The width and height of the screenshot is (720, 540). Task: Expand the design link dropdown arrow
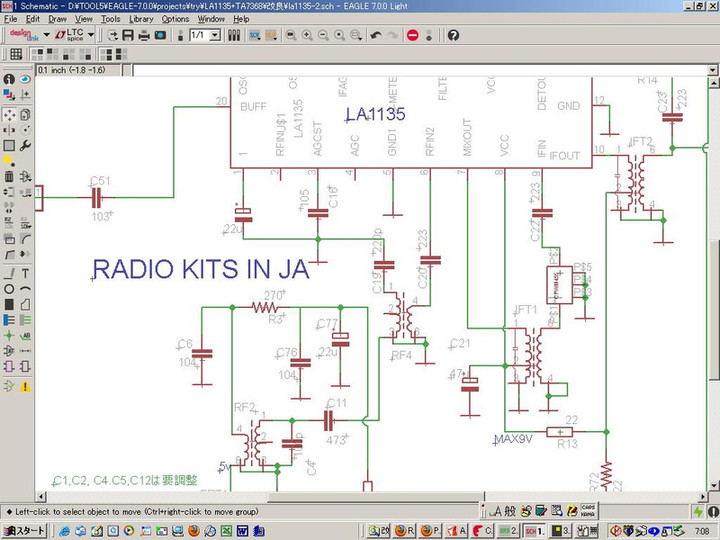[45, 35]
